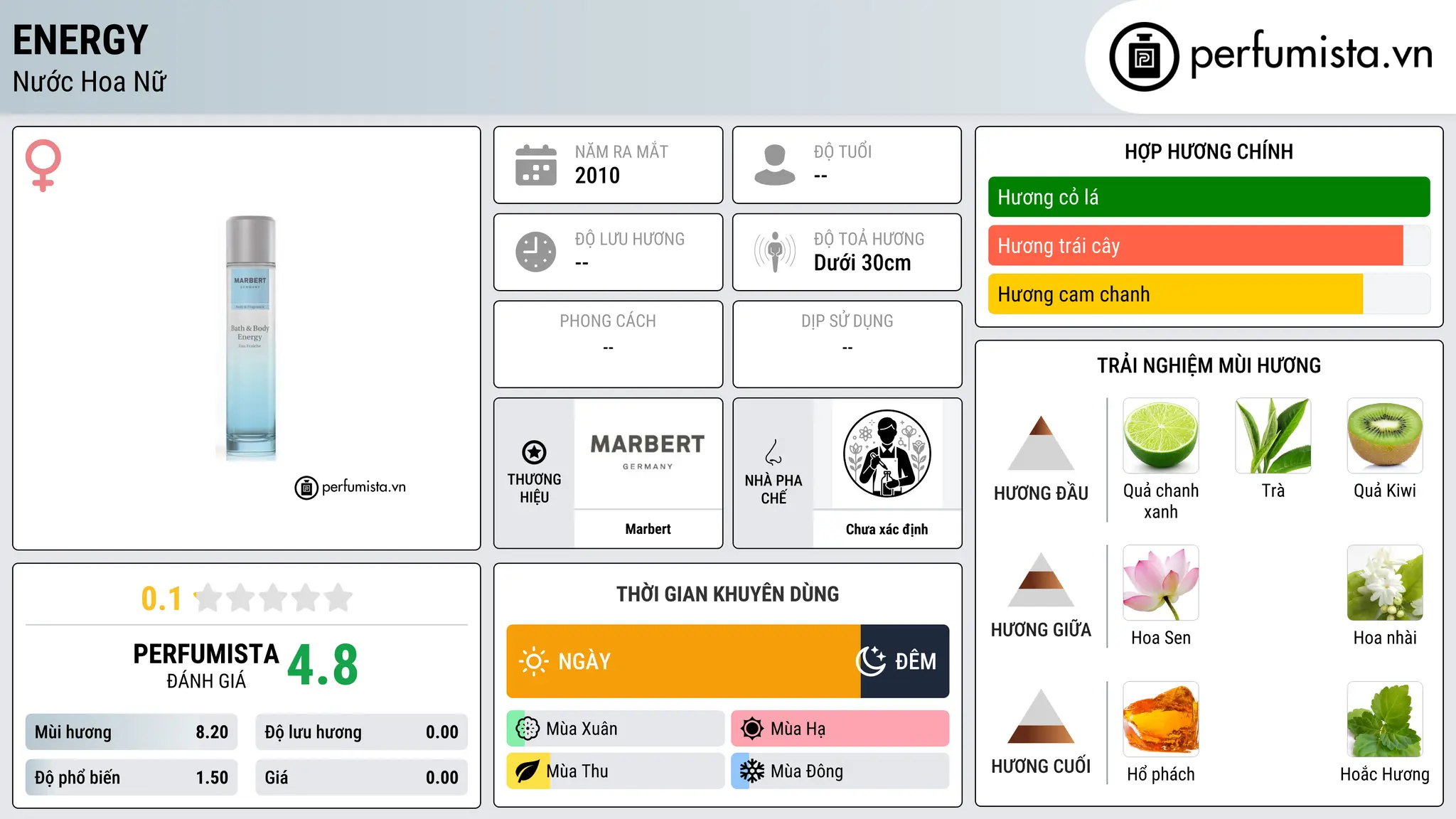The height and width of the screenshot is (819, 1456).
Task: Click the moon icon beside Đêm
Action: (x=871, y=661)
